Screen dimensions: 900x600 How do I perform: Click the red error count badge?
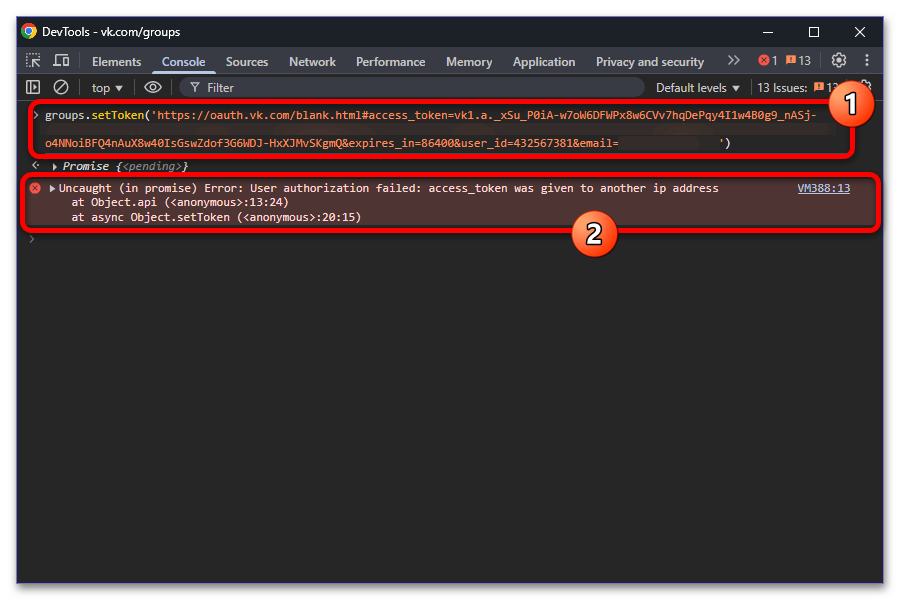coord(767,60)
